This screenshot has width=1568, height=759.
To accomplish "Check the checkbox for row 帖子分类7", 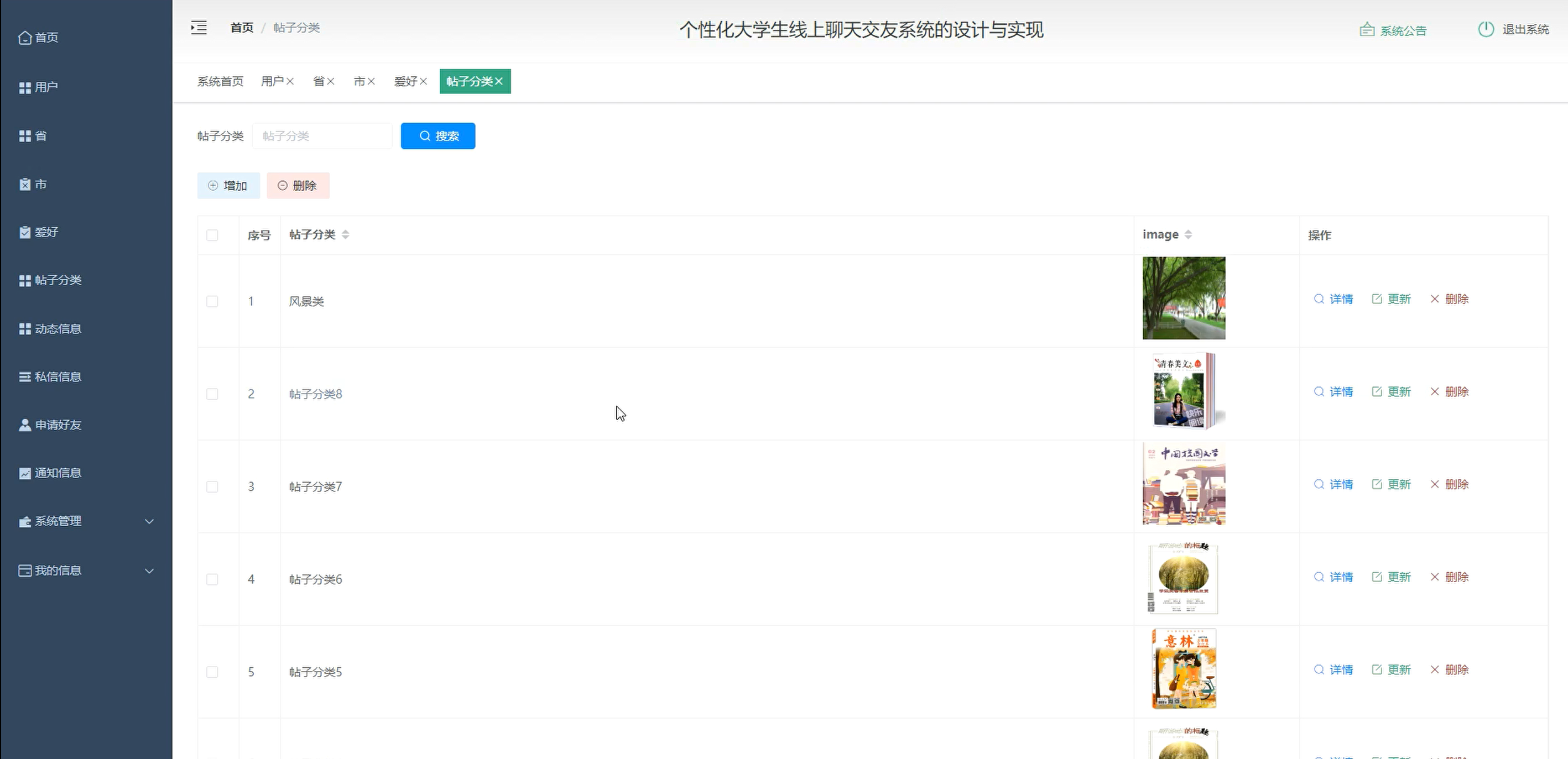I will [212, 486].
